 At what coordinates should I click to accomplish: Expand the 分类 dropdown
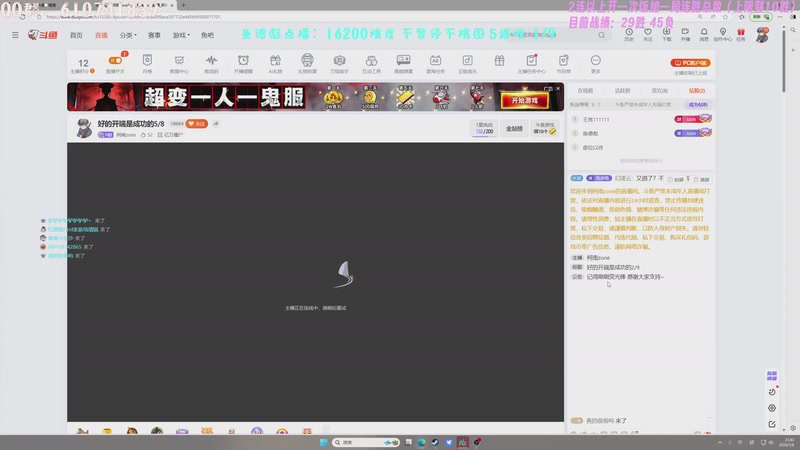(128, 35)
